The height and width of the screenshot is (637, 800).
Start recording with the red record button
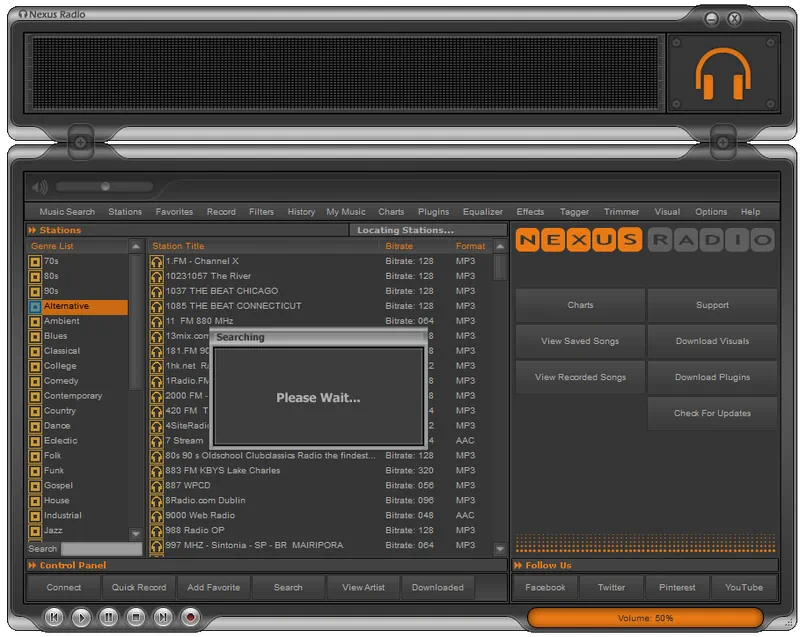[x=190, y=617]
